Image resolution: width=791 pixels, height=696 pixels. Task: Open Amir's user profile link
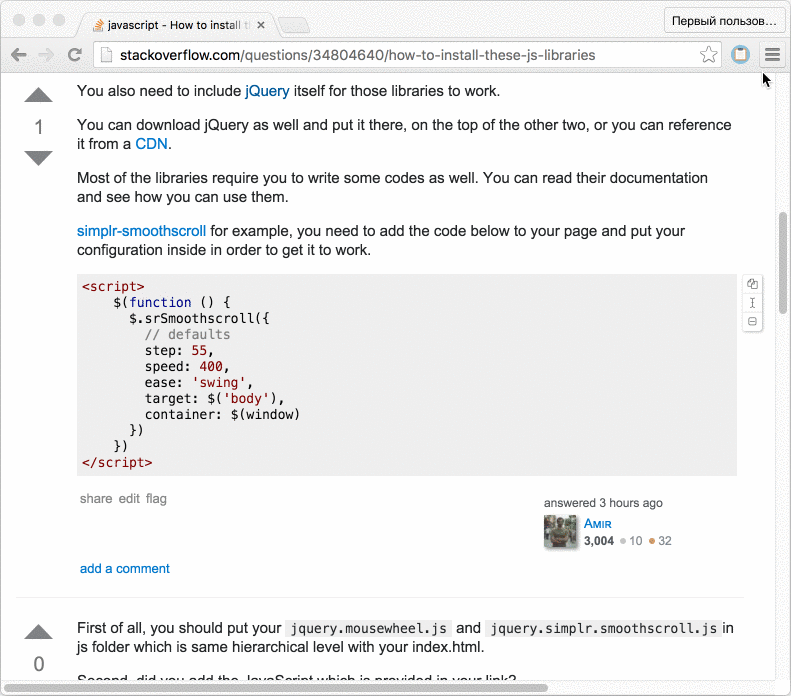point(598,524)
